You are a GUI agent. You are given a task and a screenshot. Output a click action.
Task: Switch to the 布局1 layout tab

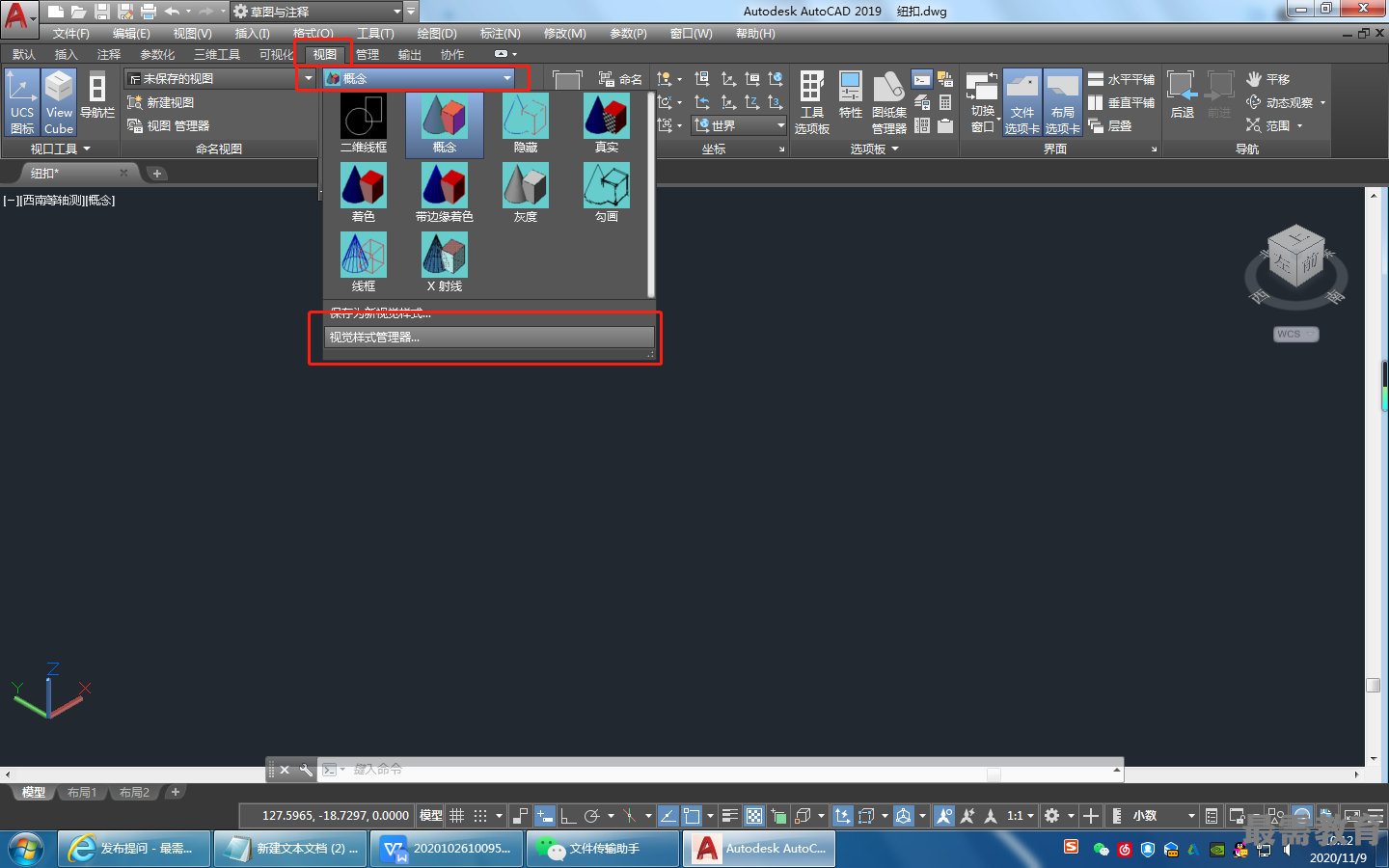(81, 792)
